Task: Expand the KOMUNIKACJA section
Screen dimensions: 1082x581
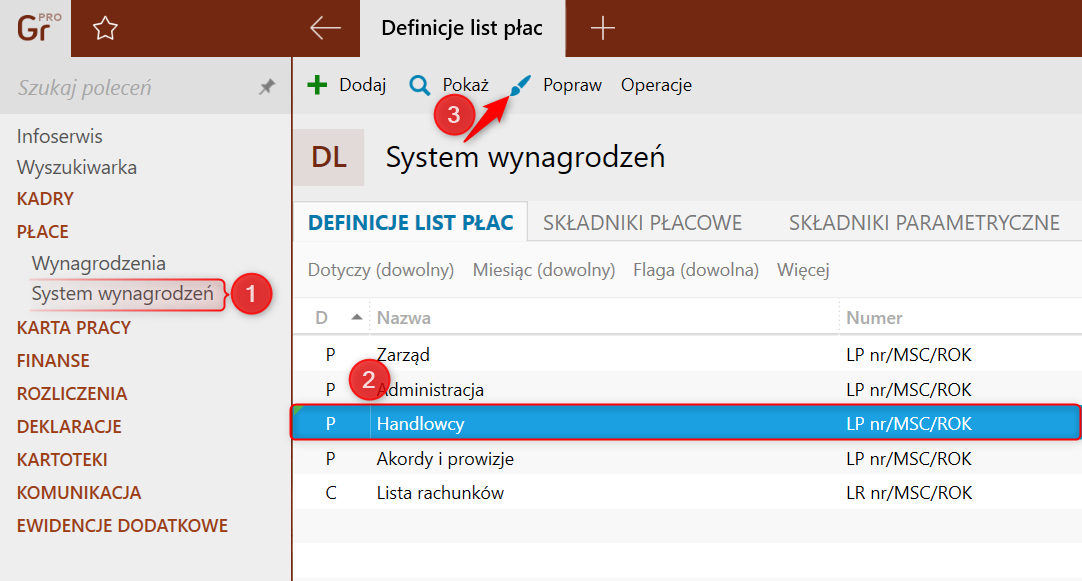Action: pyautogui.click(x=79, y=493)
